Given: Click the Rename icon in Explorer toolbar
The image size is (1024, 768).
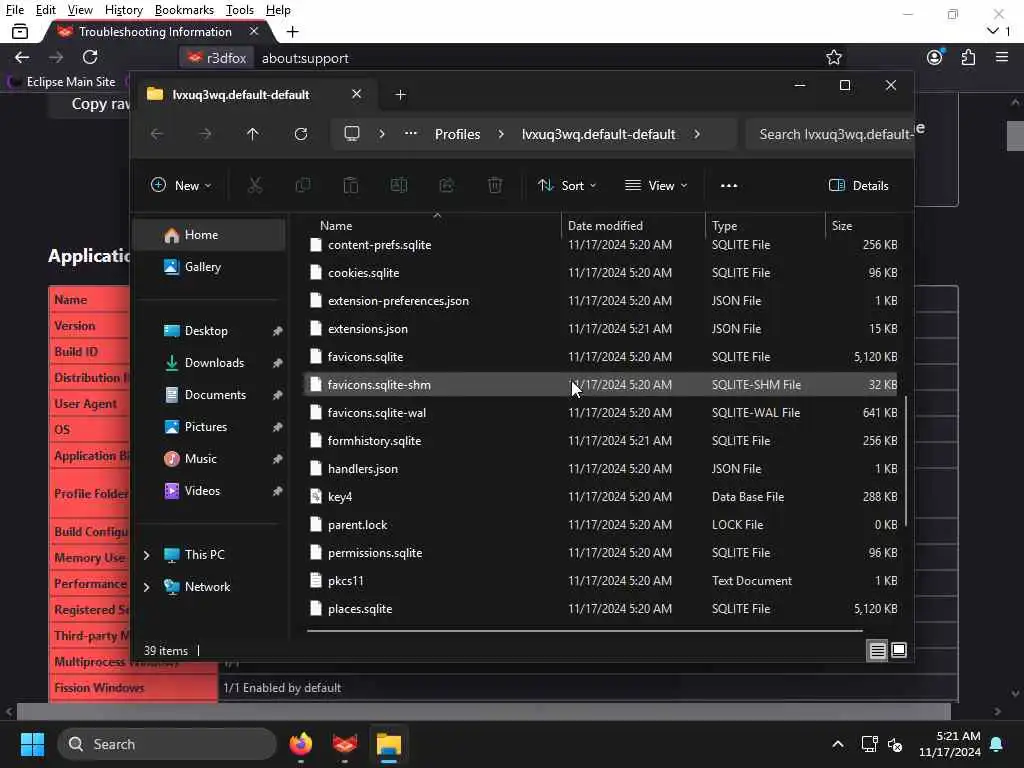Looking at the screenshot, I should click(x=398, y=185).
